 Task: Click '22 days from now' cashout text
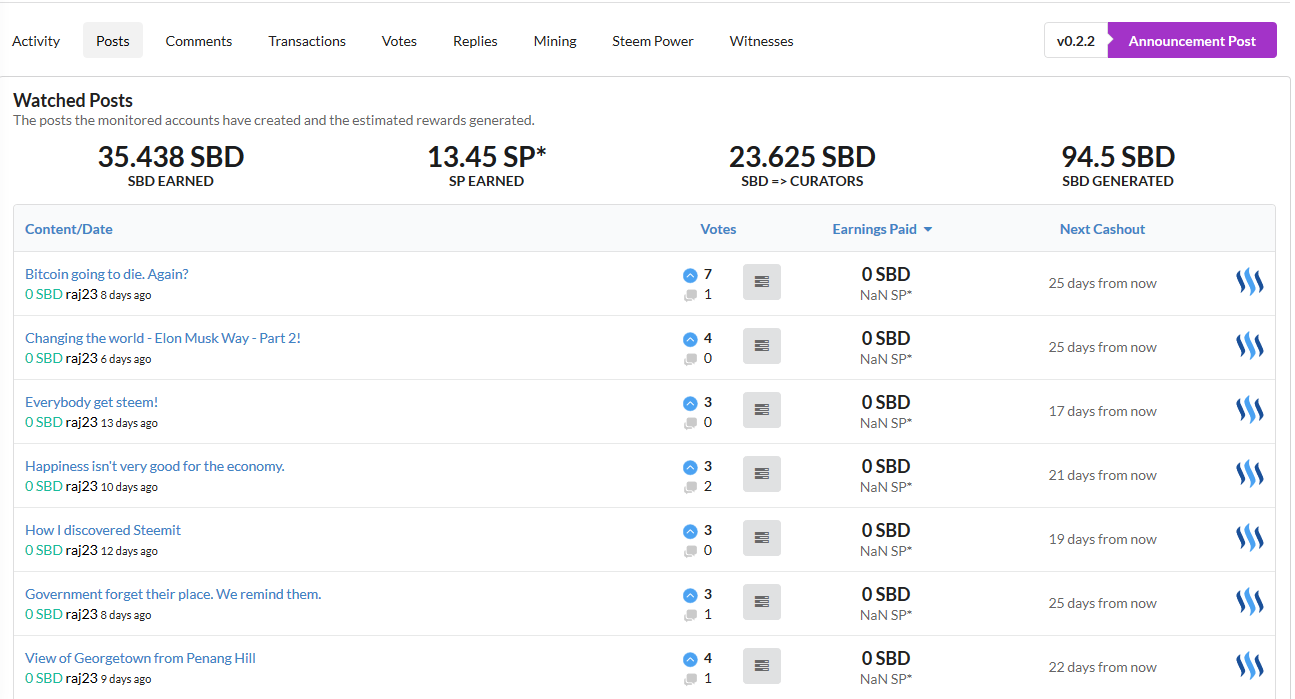click(x=1102, y=667)
